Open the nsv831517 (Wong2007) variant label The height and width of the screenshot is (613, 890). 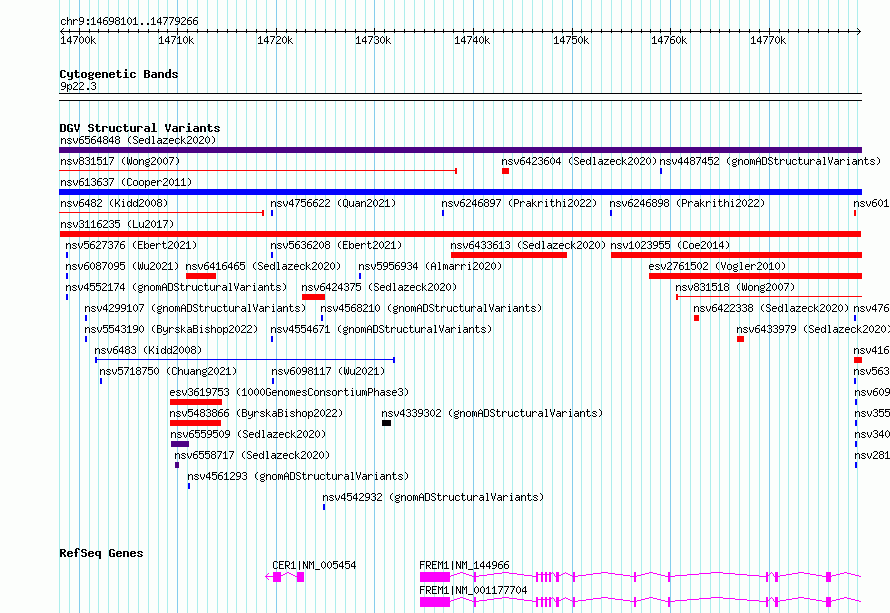point(120,161)
